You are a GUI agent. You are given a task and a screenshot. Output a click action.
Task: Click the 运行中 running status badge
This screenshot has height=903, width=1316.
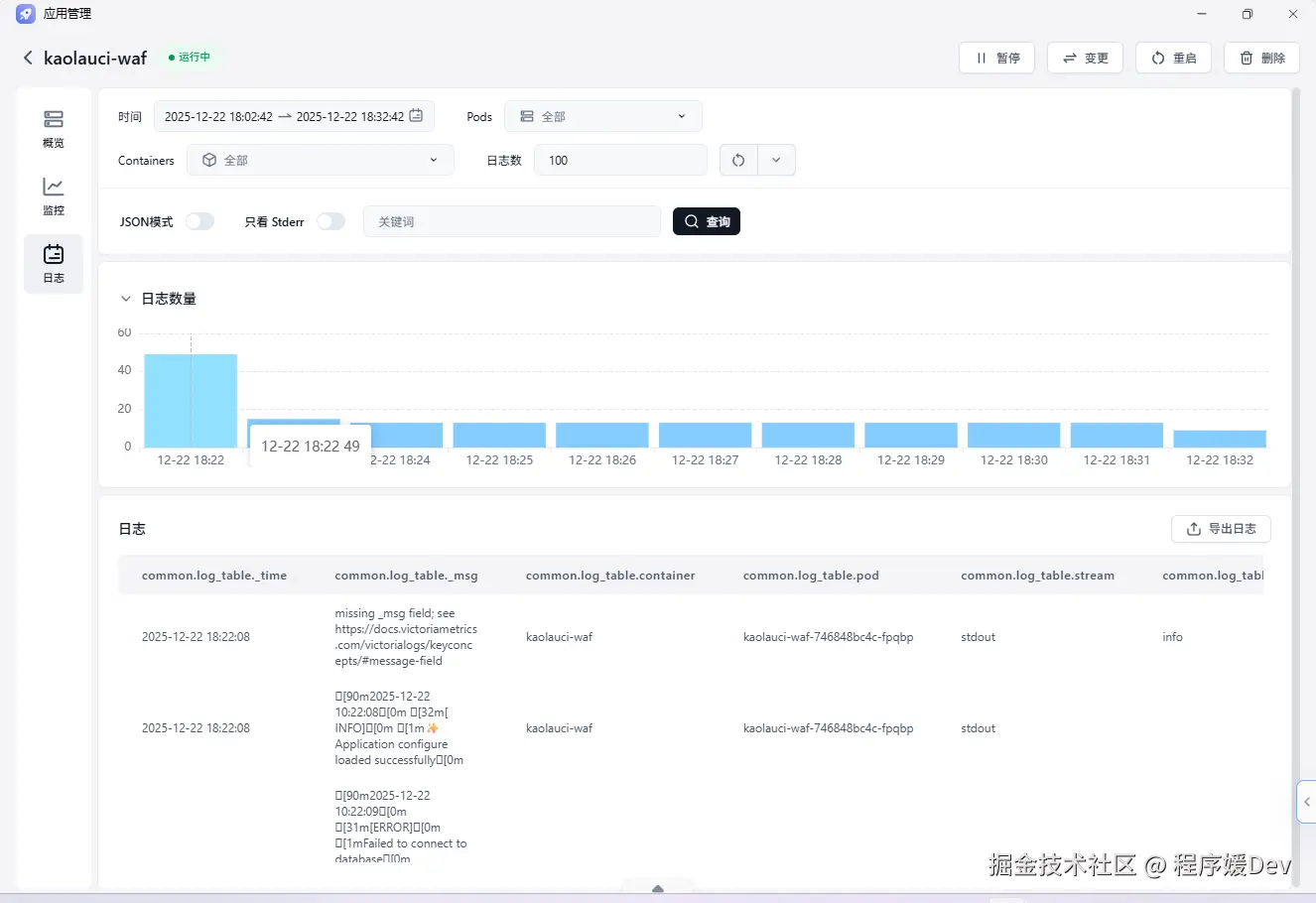pos(190,58)
